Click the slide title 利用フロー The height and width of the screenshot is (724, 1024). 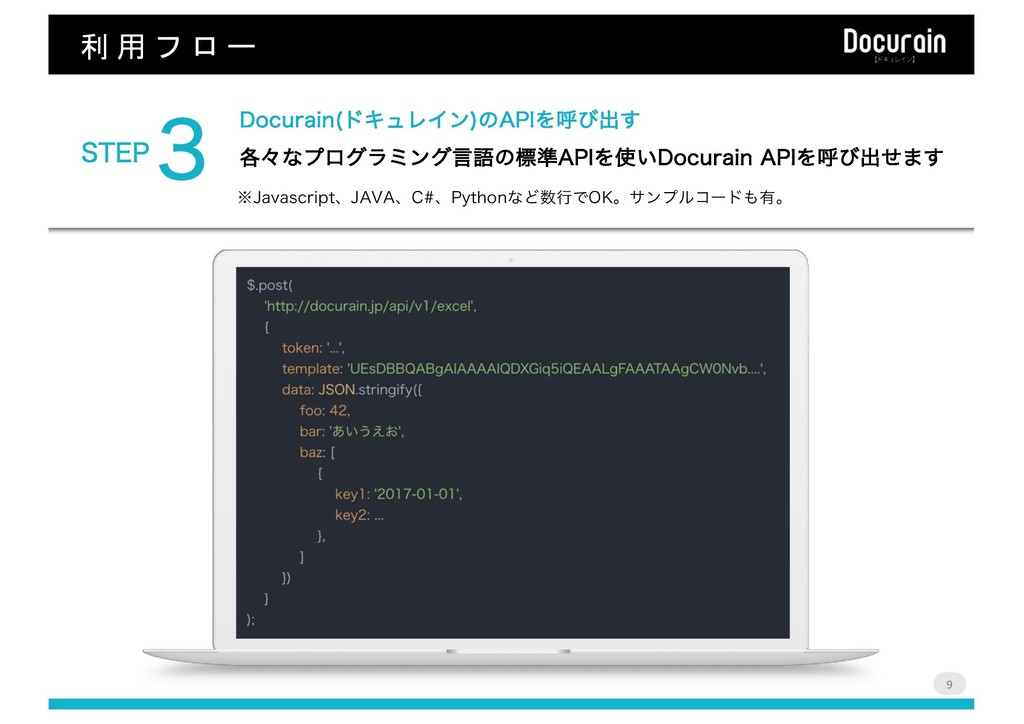[168, 47]
